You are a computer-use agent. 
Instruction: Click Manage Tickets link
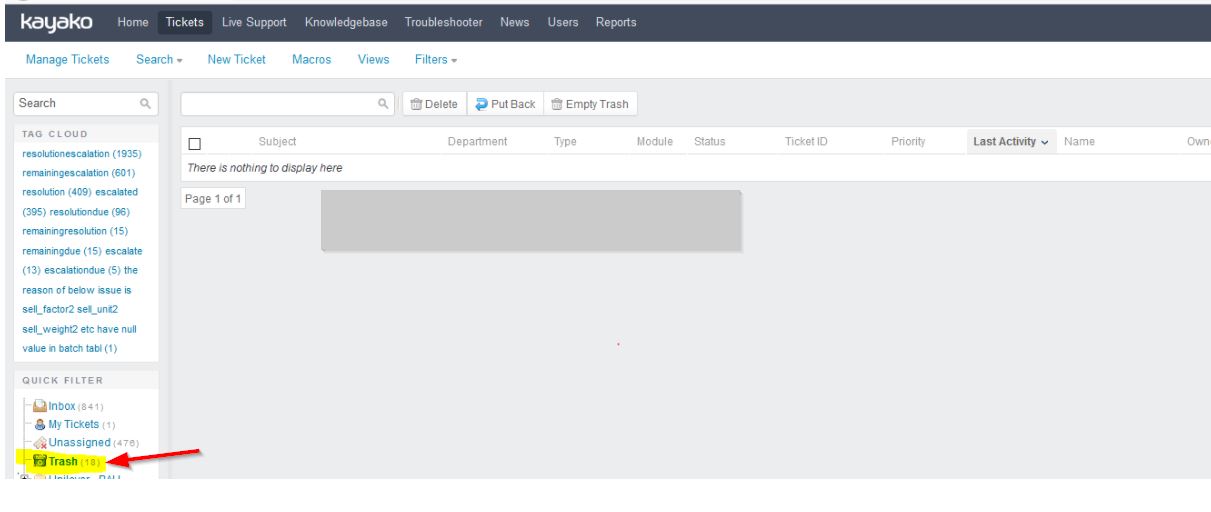pos(67,59)
